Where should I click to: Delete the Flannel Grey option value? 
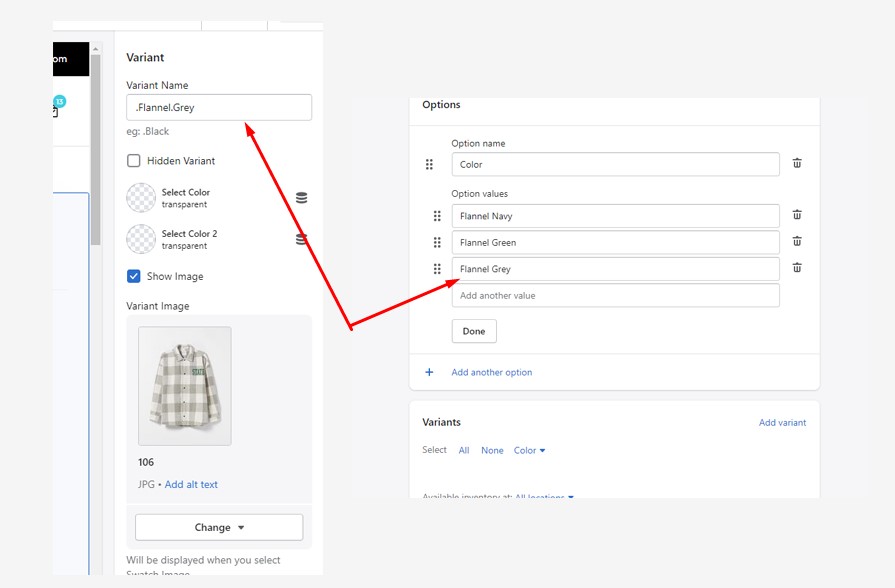tap(797, 268)
